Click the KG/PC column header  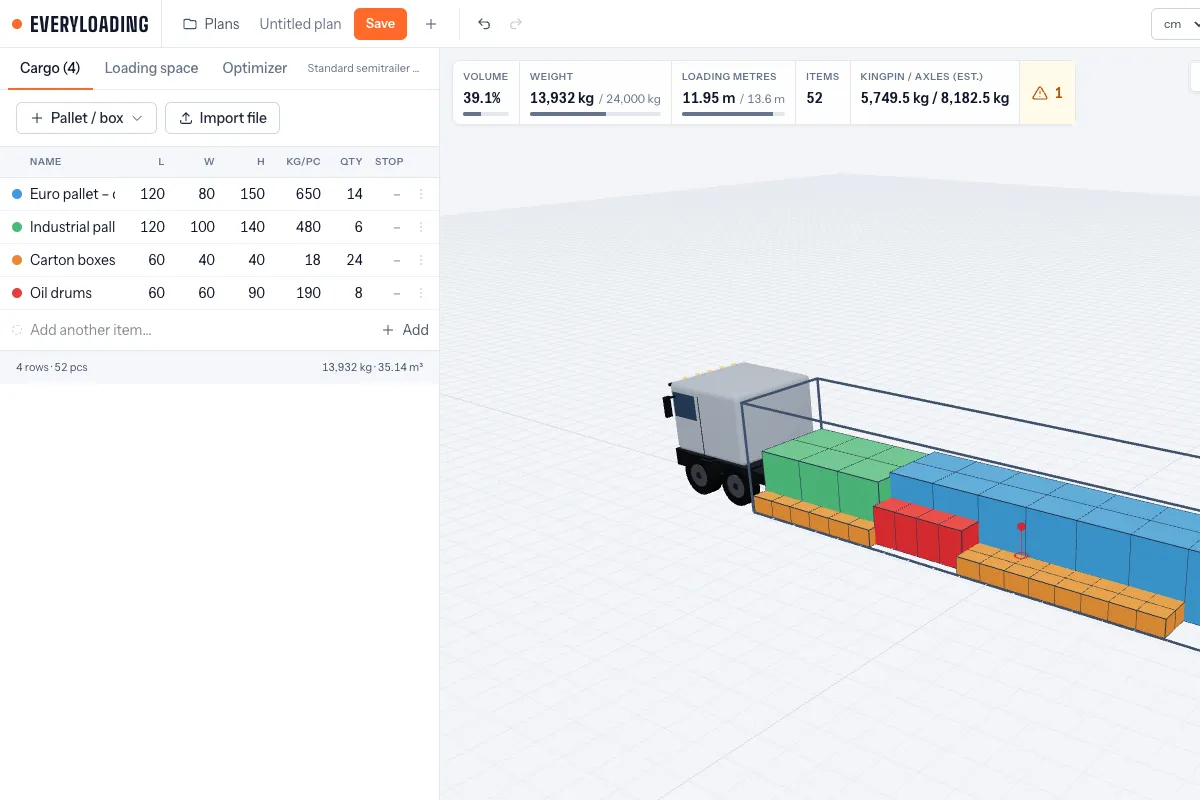(303, 161)
